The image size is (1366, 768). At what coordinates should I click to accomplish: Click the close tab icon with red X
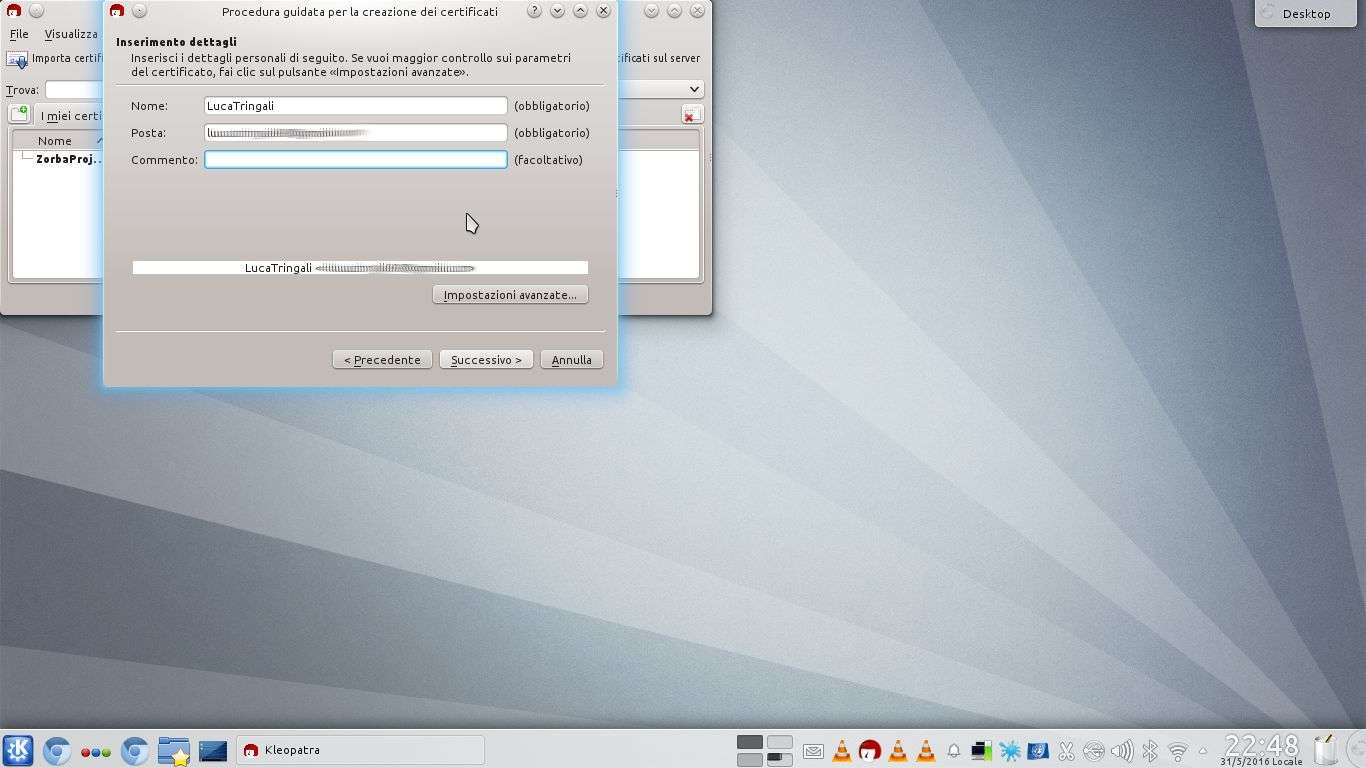[x=691, y=115]
